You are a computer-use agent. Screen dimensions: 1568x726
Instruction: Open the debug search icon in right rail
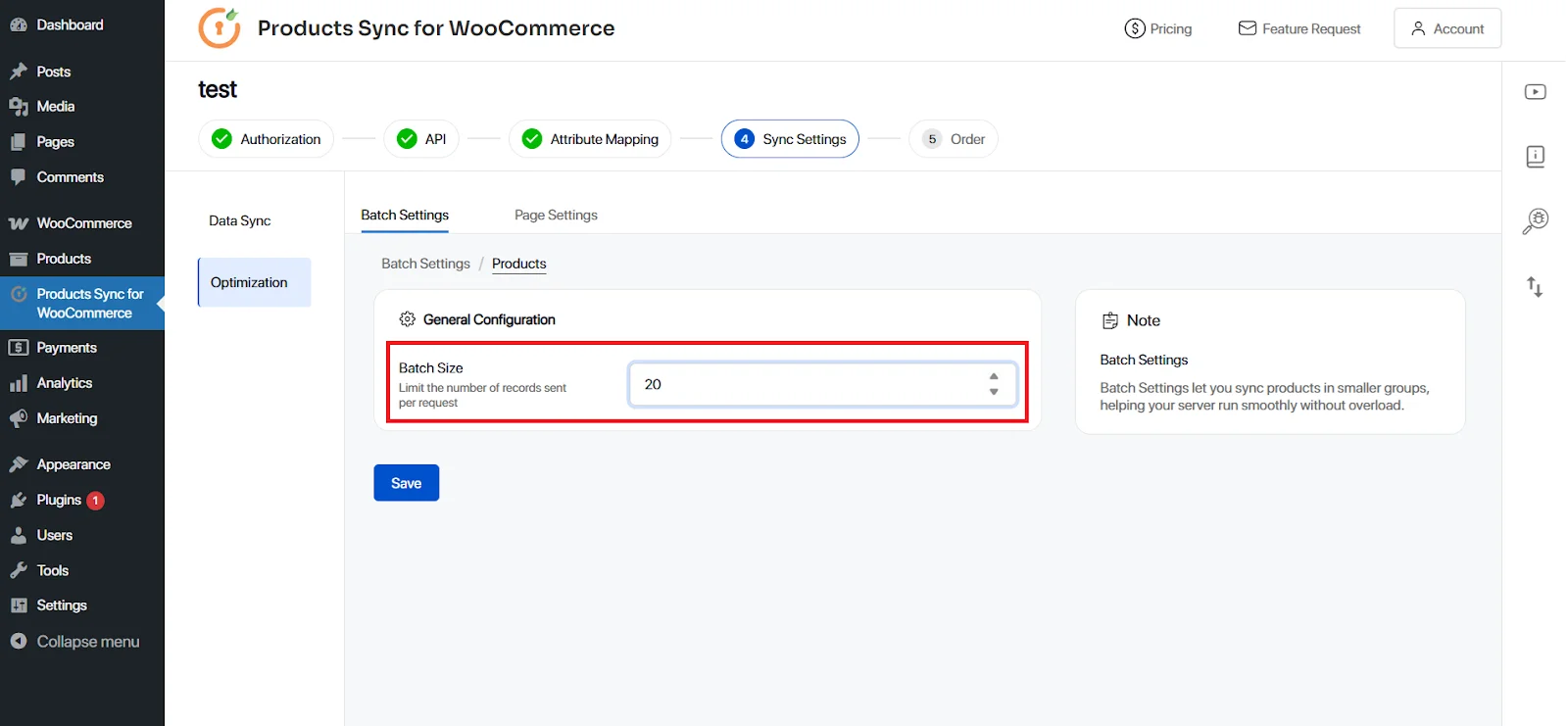click(1536, 220)
